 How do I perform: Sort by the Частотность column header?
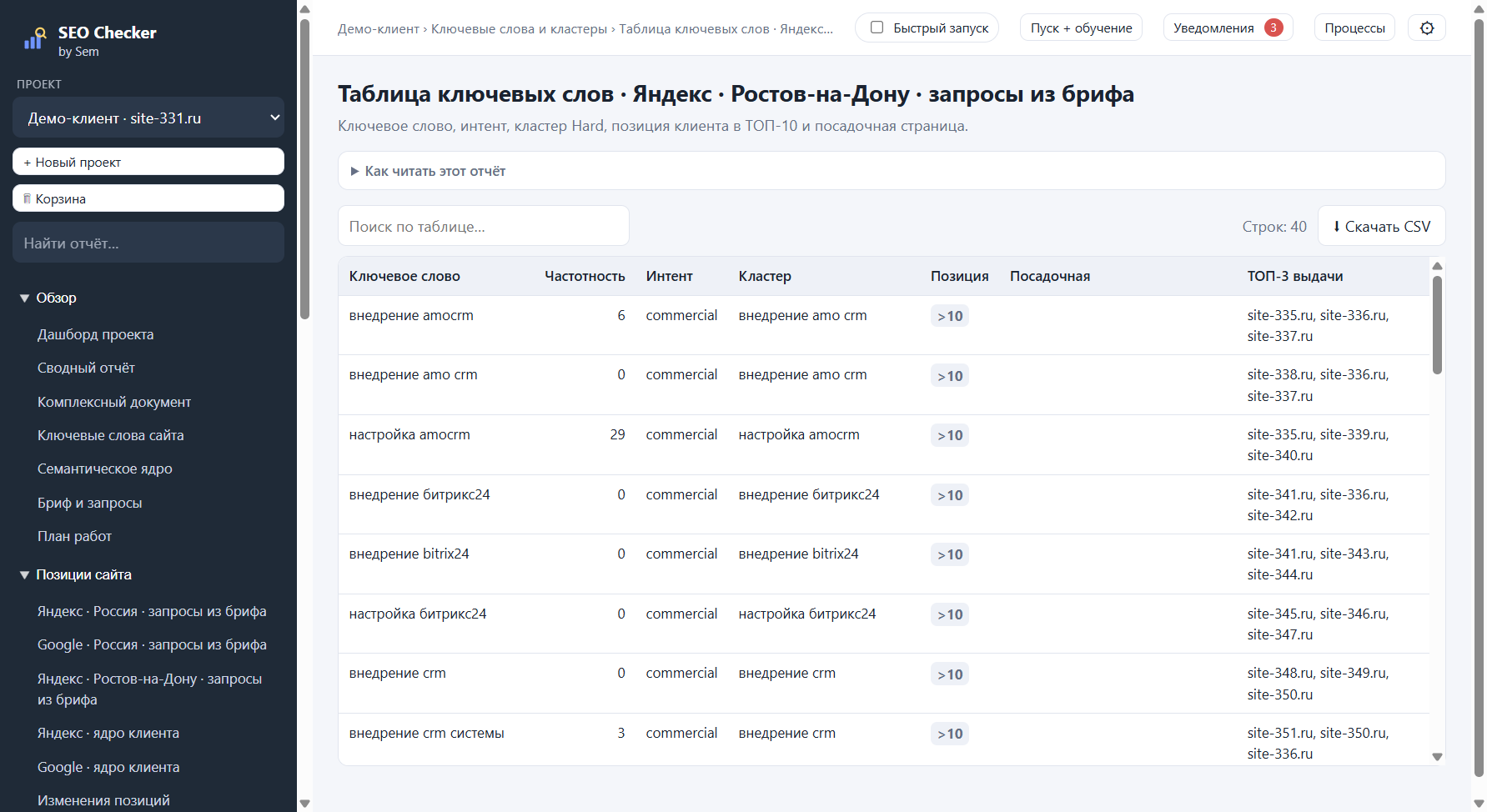pos(585,276)
